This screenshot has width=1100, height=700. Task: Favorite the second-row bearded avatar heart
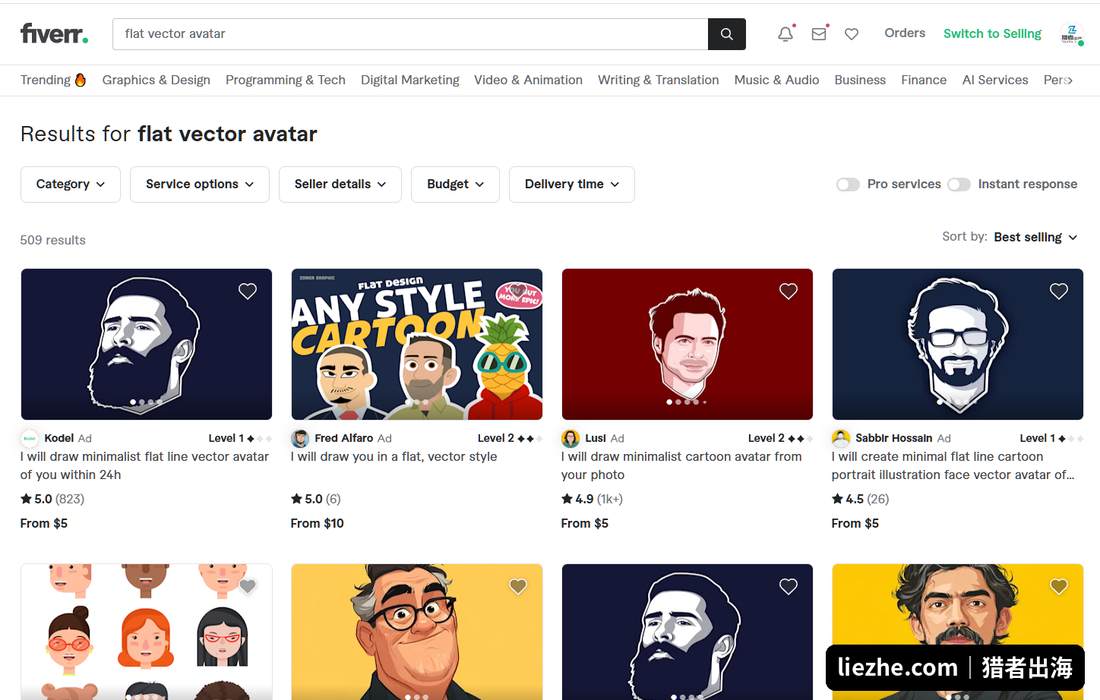789,586
